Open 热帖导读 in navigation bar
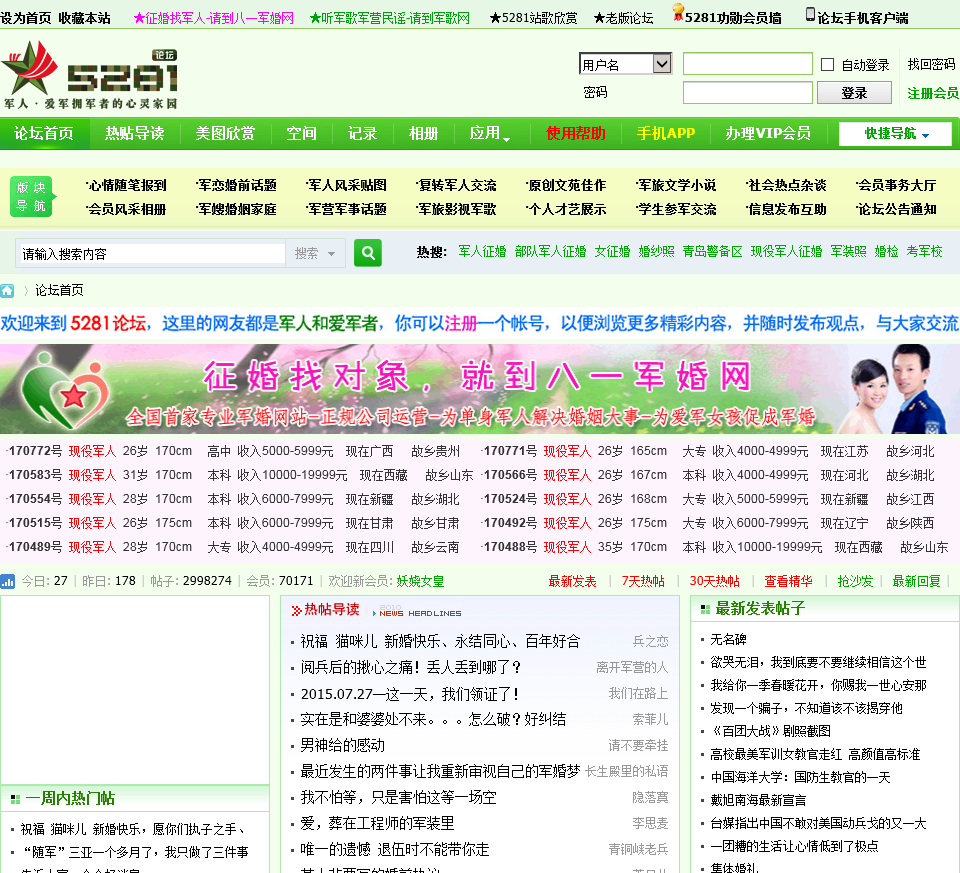 [135, 133]
